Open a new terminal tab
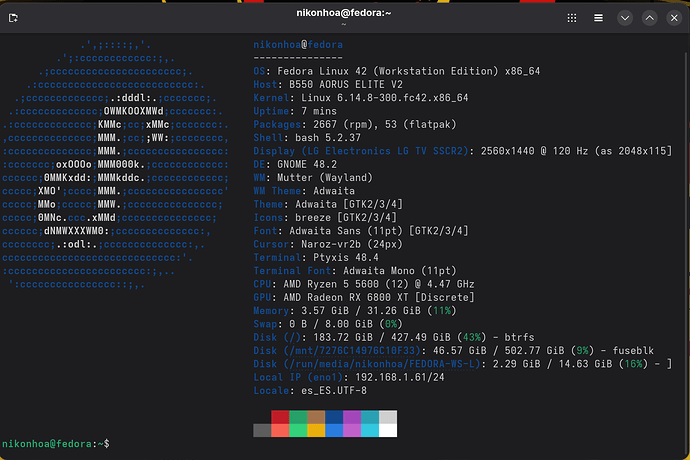This screenshot has height=460, width=690. 13,18
